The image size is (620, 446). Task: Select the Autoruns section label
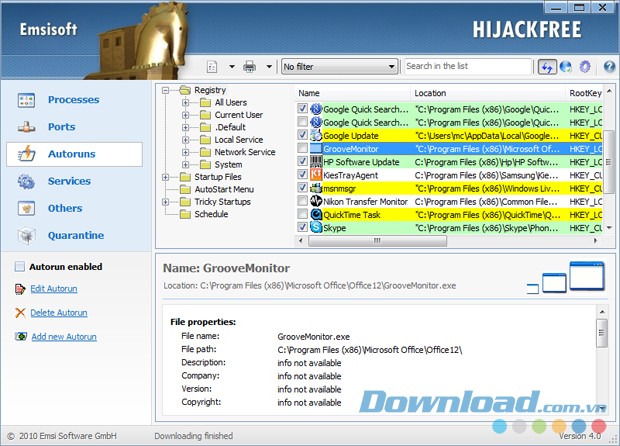point(72,154)
